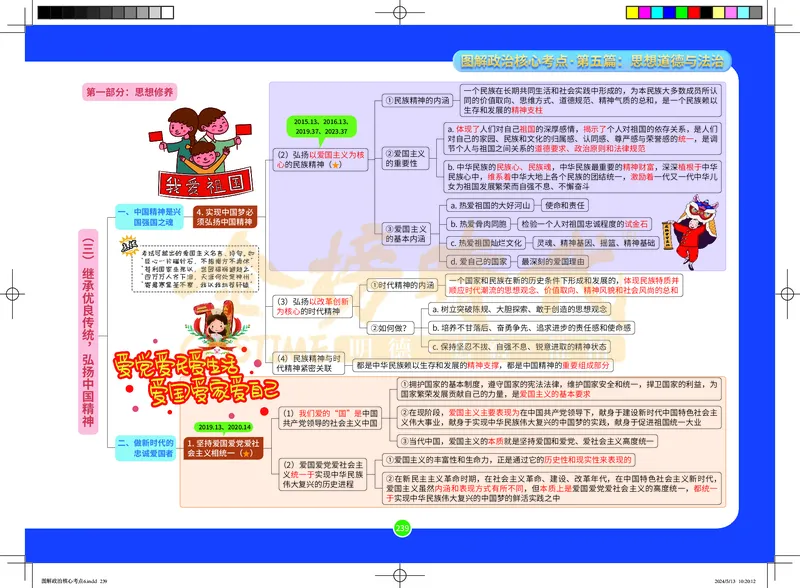This screenshot has width=800, height=588.
Task: Click the magenta swatch in the color bar
Action: (x=646, y=12)
